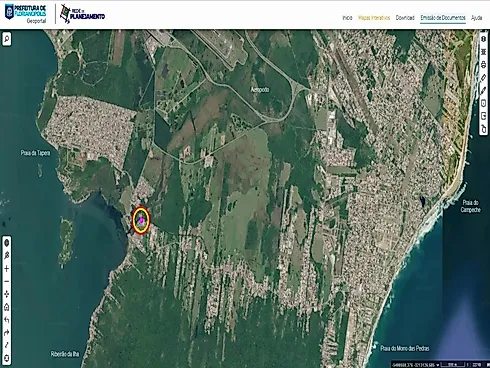Select the pencil draw tool
Screen dimensions: 490x368
[484, 90]
